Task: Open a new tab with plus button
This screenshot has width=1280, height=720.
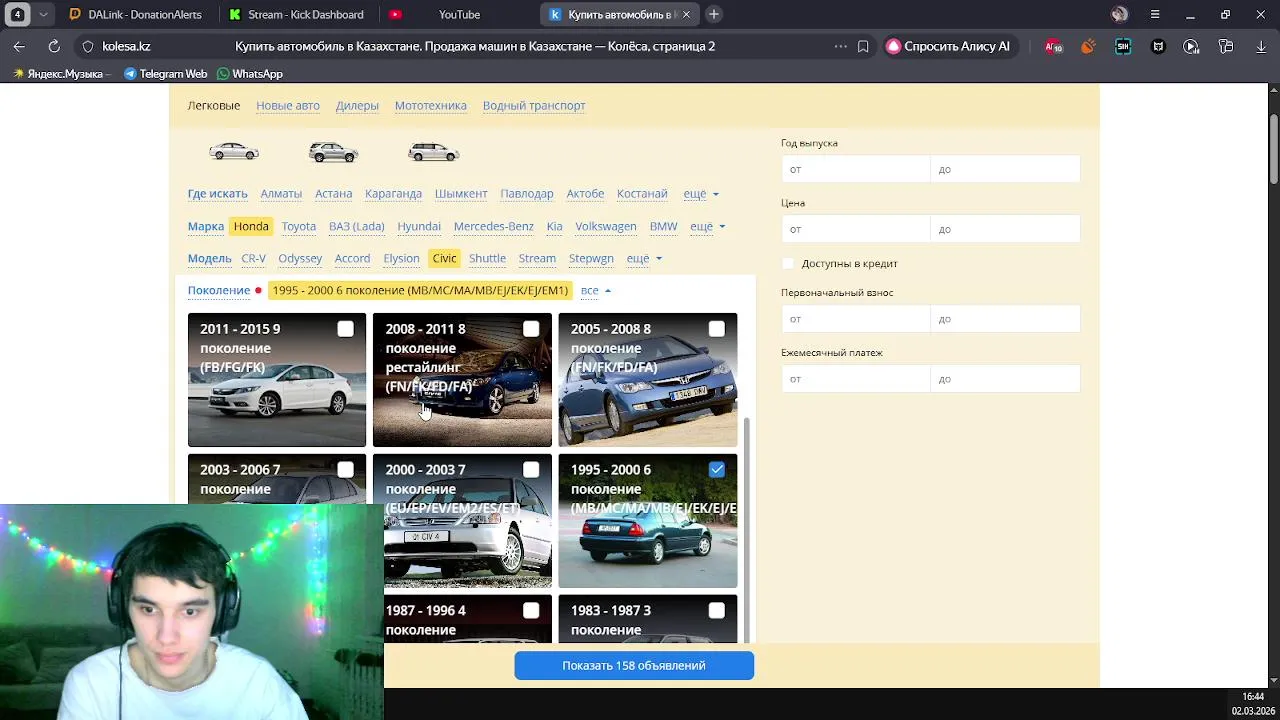Action: 714,14
